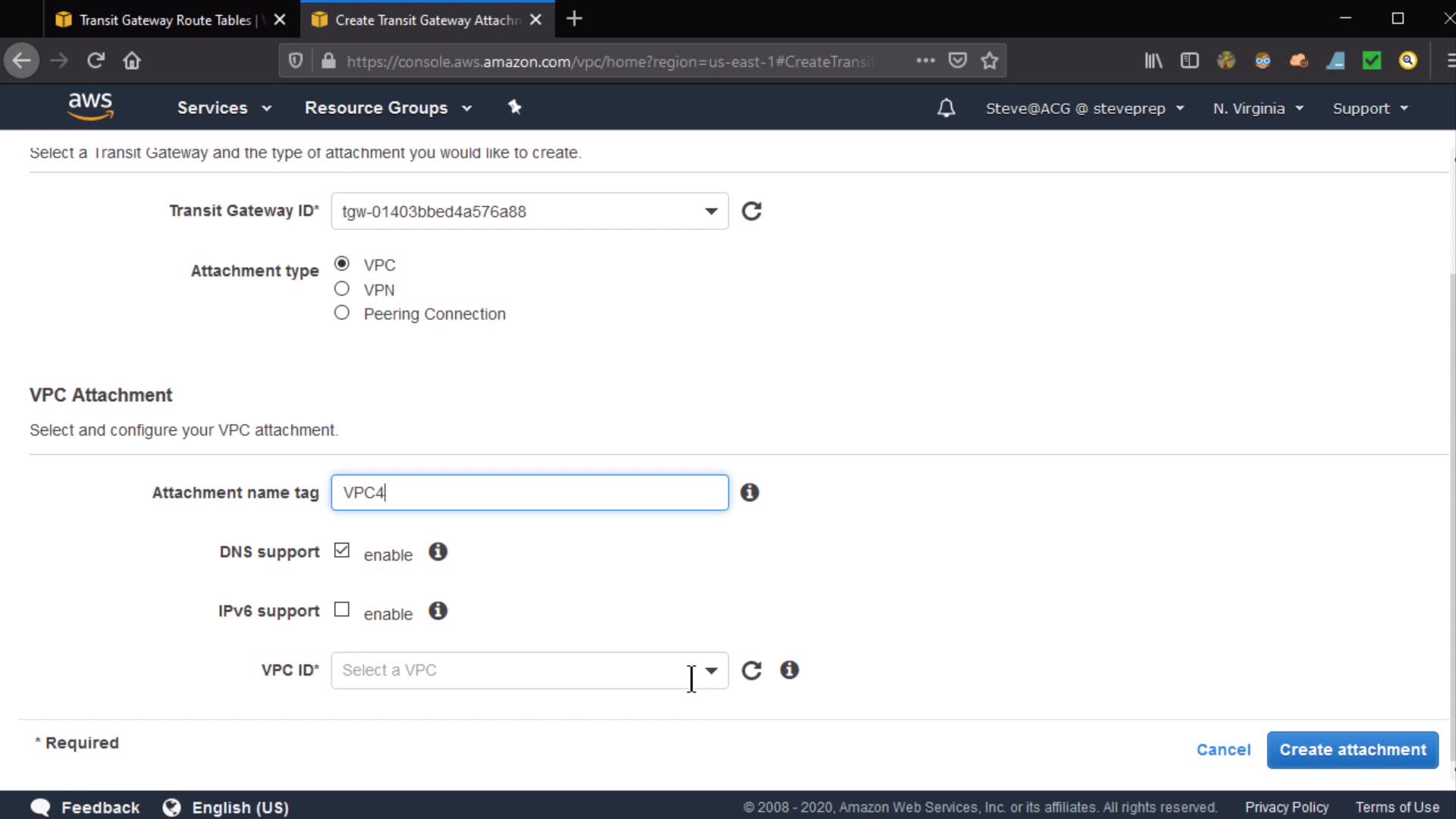This screenshot has width=1456, height=819.
Task: Click the info icon beside VPC ID
Action: pyautogui.click(x=789, y=670)
